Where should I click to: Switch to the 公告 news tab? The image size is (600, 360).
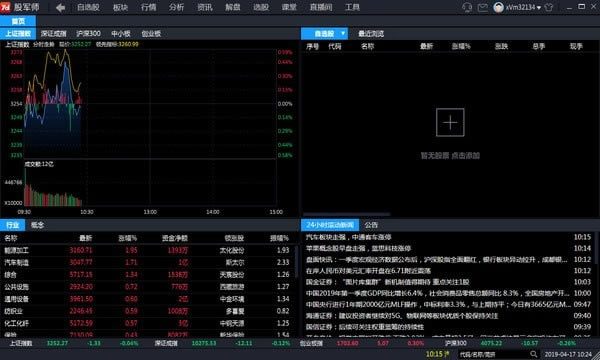(371, 225)
